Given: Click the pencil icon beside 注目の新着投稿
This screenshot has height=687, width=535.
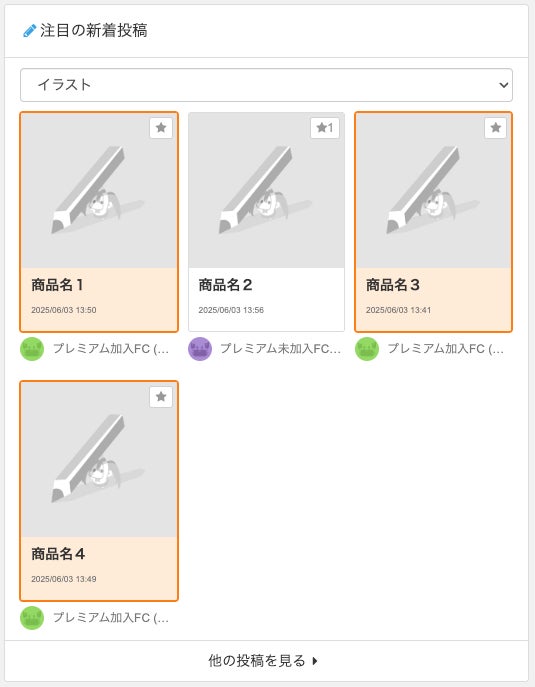Looking at the screenshot, I should [x=29, y=31].
